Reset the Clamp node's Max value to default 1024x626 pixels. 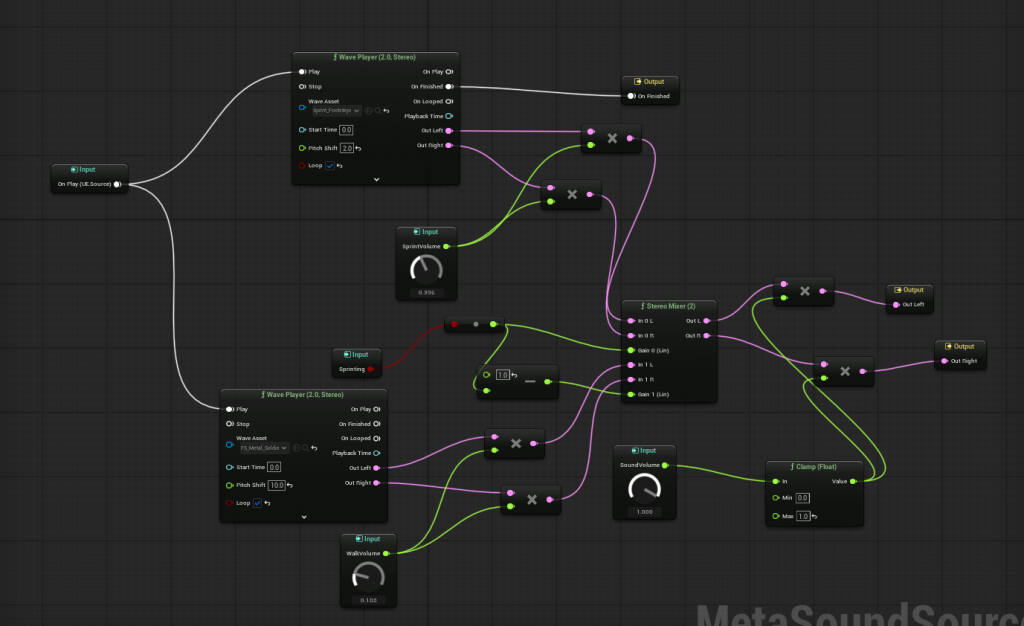[814, 517]
